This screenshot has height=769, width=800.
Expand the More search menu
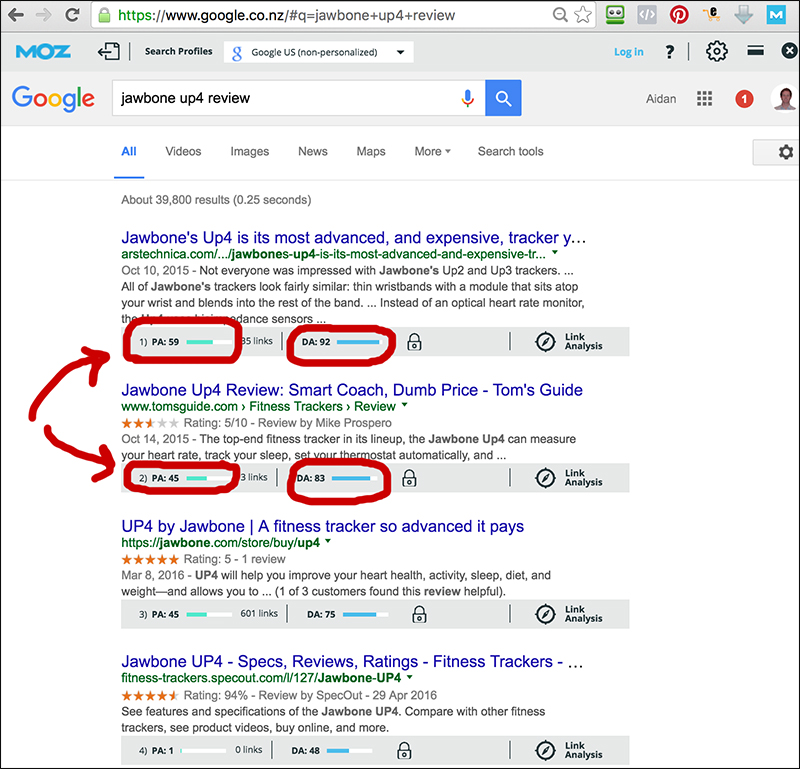coord(432,152)
